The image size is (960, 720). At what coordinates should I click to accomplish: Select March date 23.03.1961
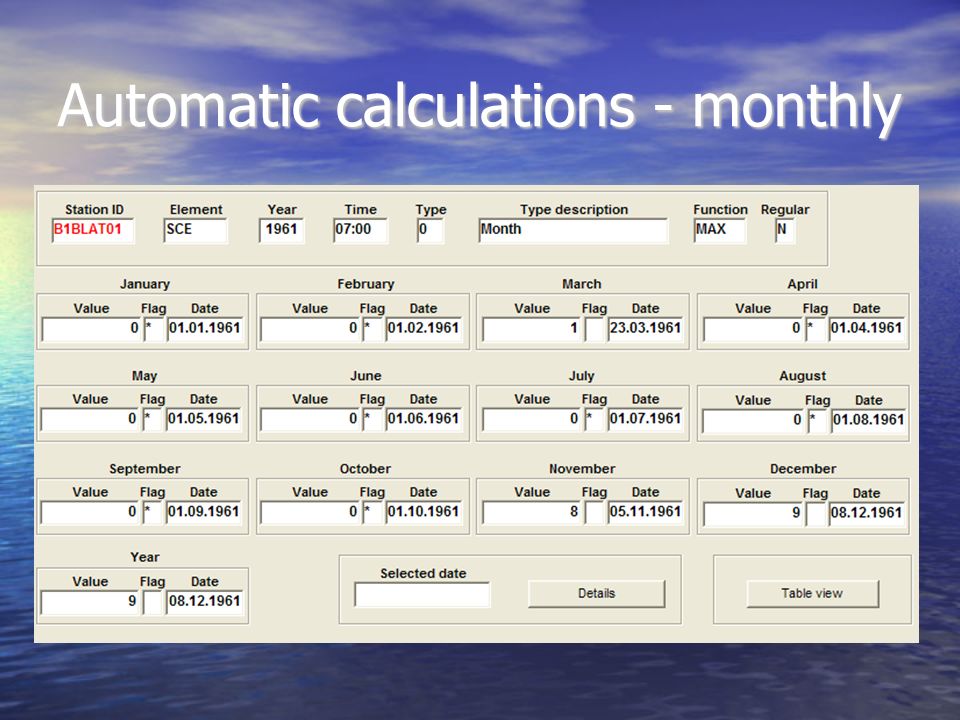[x=645, y=329]
